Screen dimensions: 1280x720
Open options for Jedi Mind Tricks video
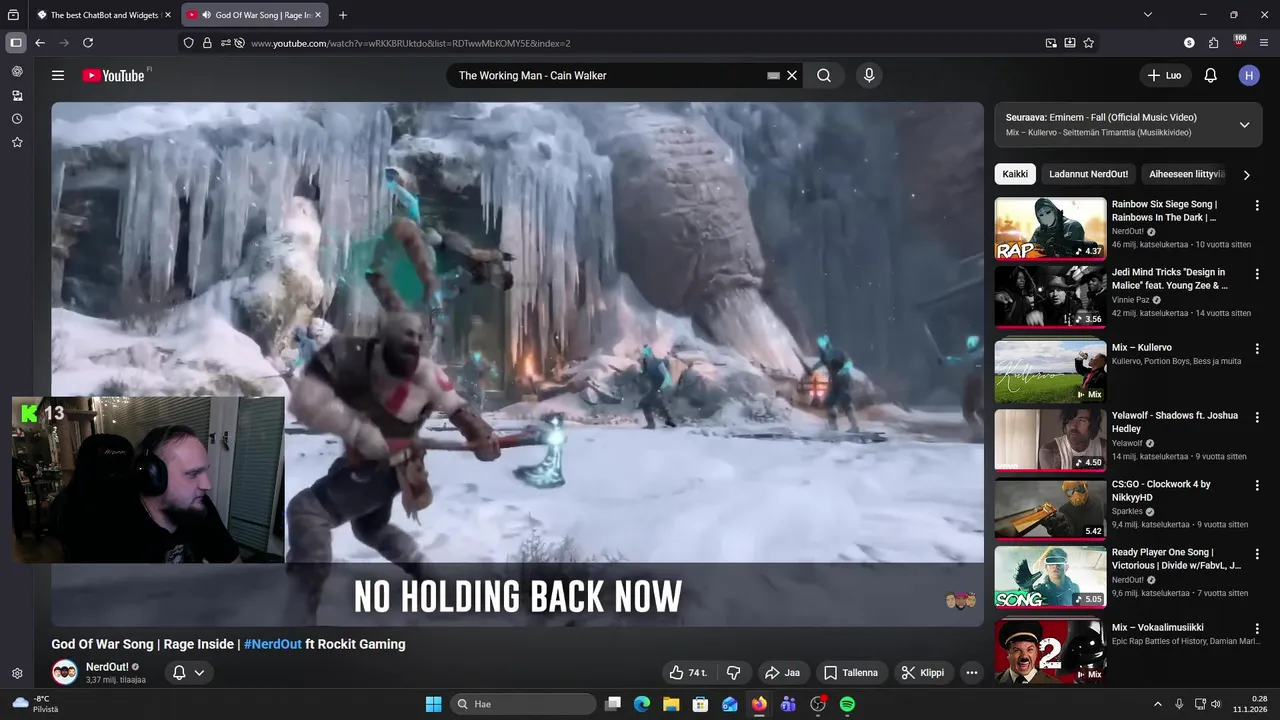pos(1257,272)
